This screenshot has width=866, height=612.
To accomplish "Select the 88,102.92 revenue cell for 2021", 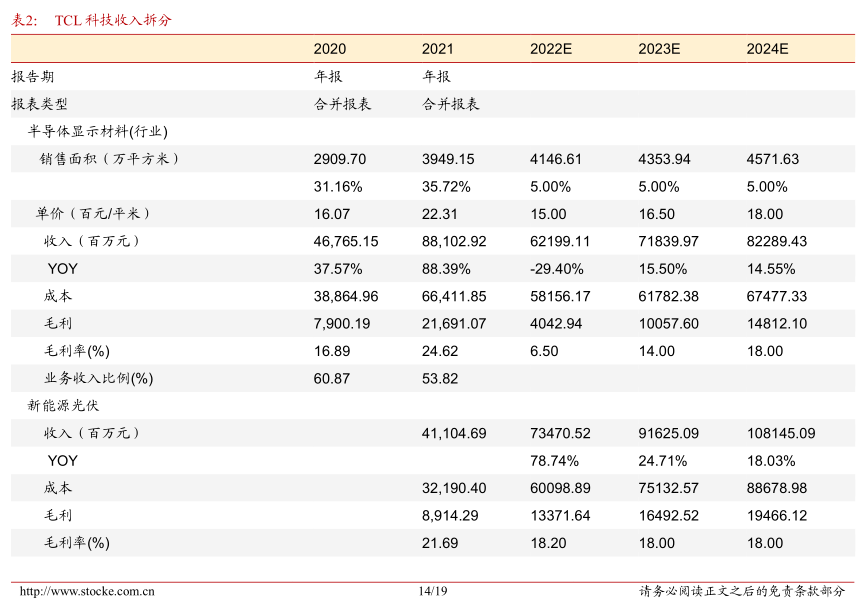I will (453, 241).
